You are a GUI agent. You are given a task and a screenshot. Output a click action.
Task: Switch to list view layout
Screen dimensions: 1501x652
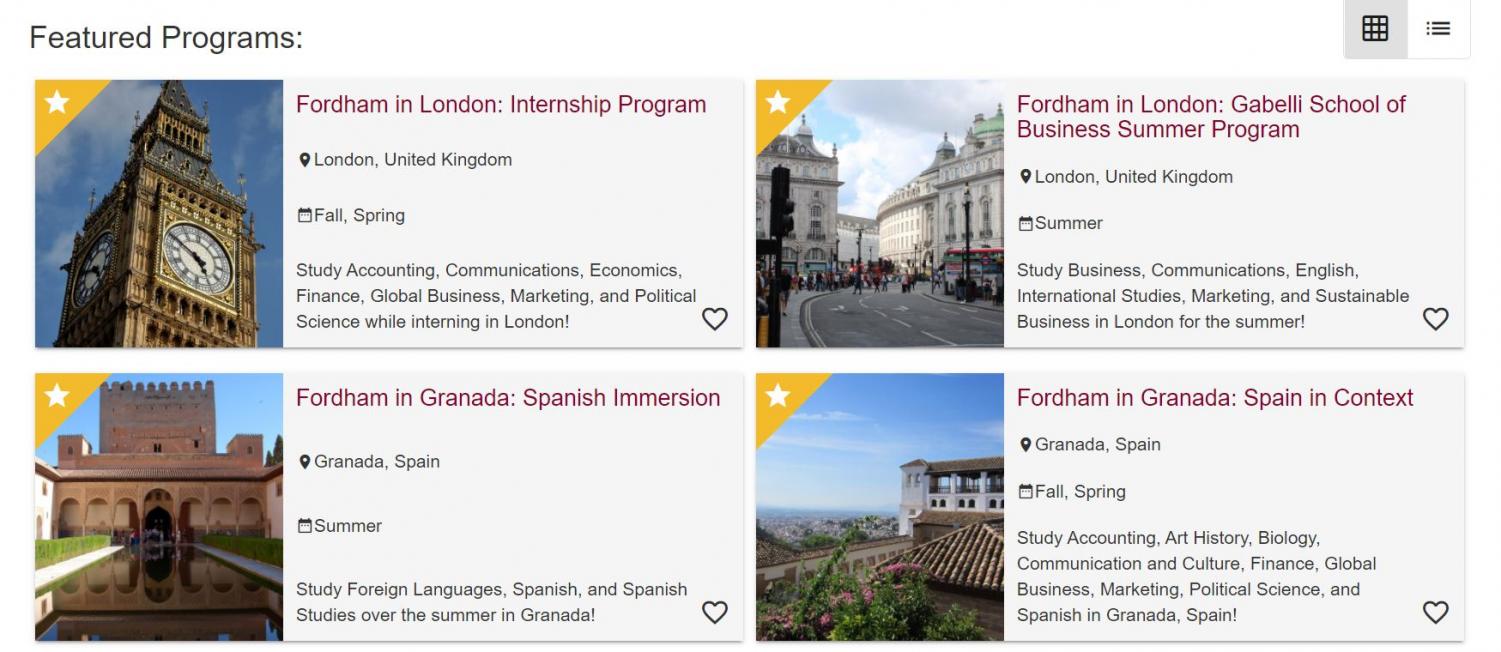[x=1438, y=29]
